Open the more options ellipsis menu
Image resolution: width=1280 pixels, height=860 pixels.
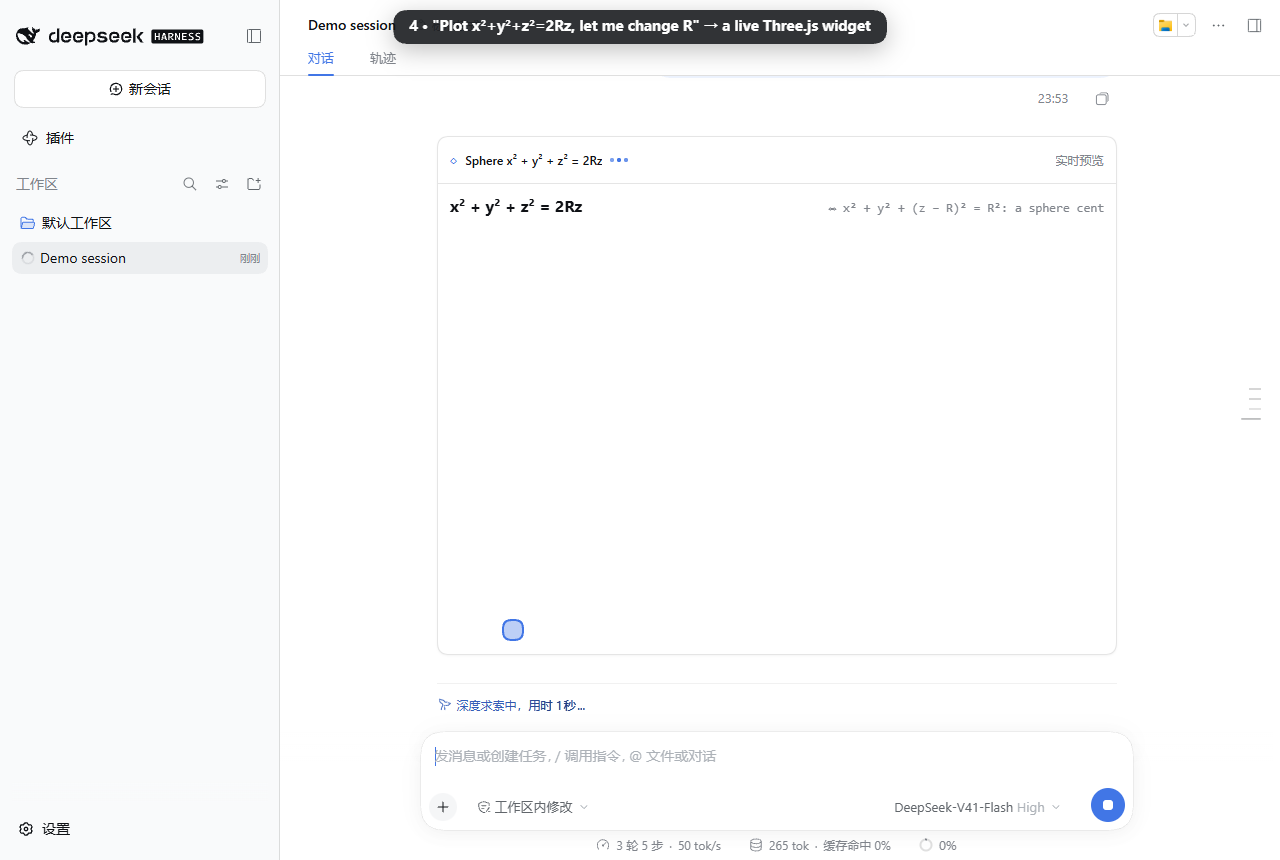[x=1218, y=25]
